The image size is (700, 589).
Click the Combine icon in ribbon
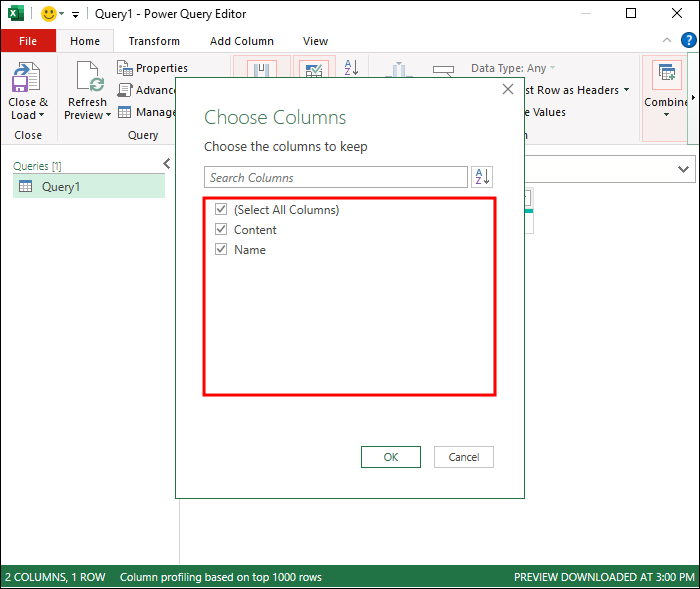click(x=666, y=74)
